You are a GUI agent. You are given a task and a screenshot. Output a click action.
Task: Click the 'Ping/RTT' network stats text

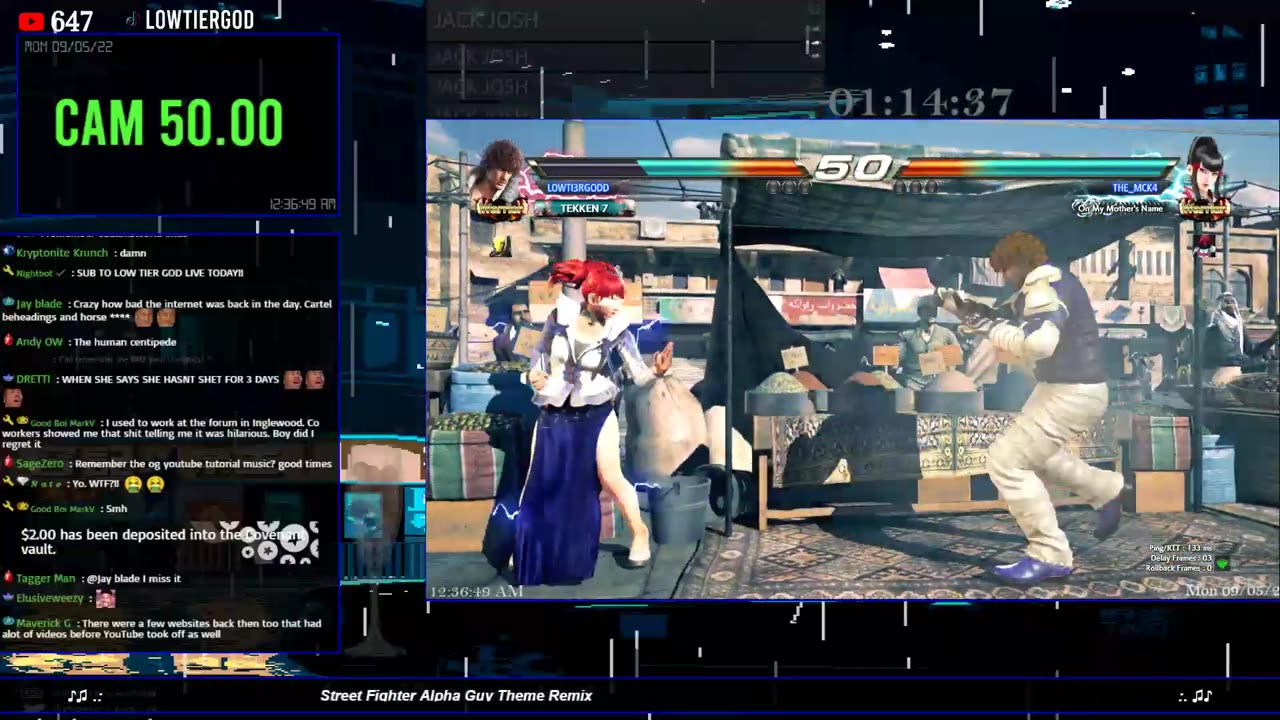pos(1179,548)
